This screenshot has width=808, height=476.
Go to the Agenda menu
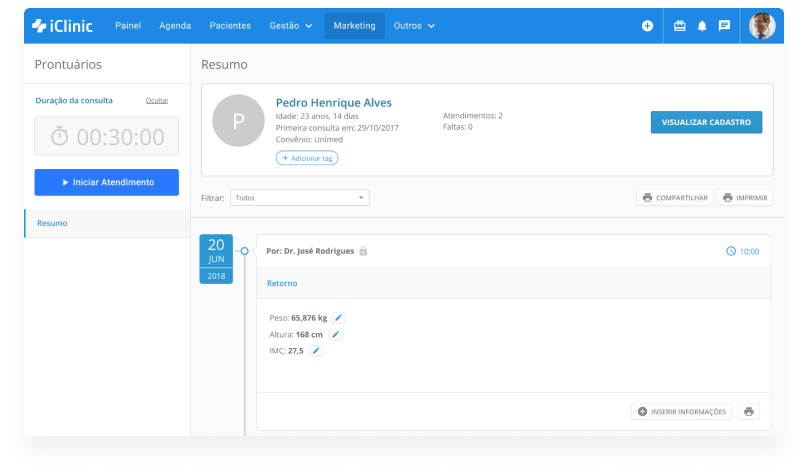click(175, 26)
